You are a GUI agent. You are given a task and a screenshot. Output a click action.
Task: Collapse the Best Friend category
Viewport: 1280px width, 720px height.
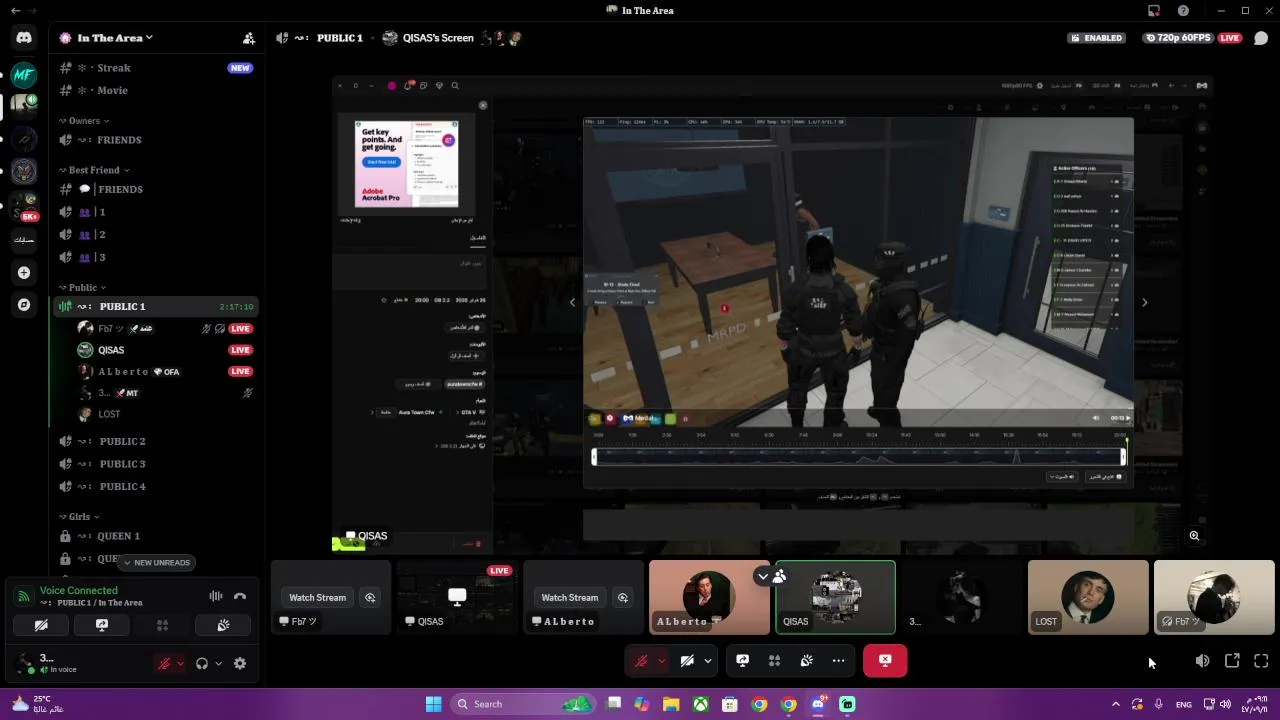coord(94,170)
